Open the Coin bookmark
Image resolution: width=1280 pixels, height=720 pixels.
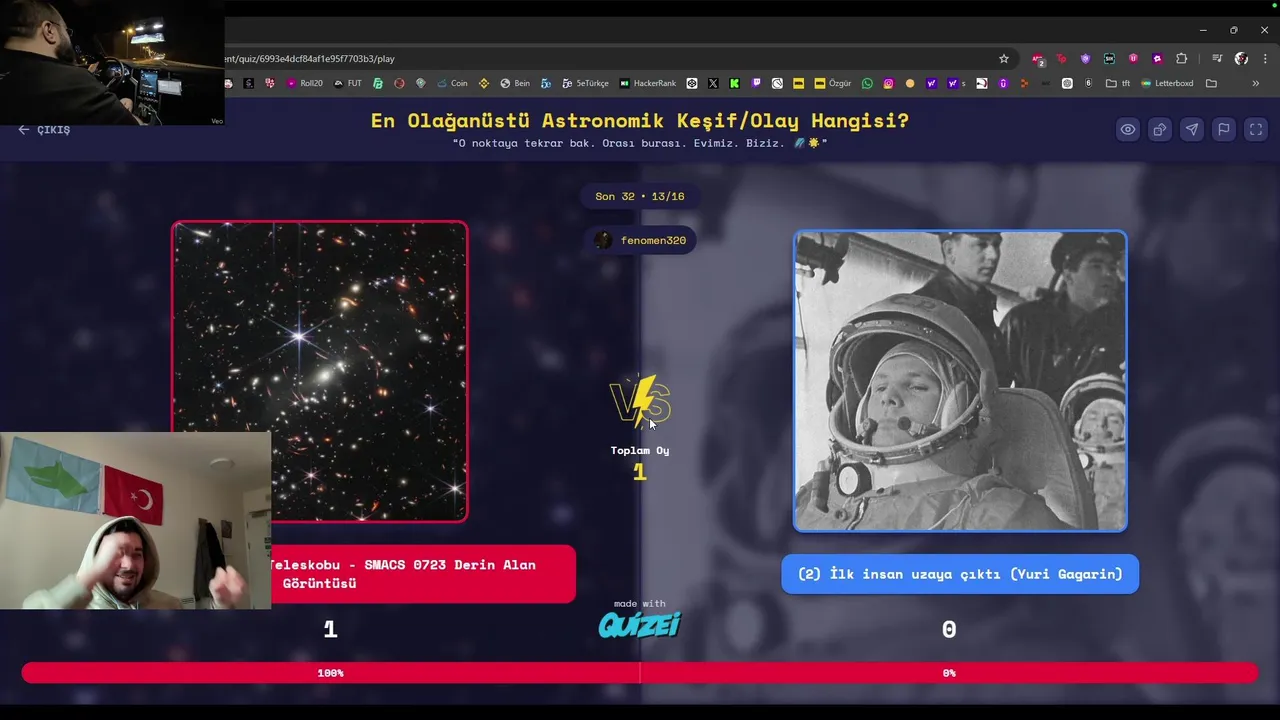(x=453, y=83)
